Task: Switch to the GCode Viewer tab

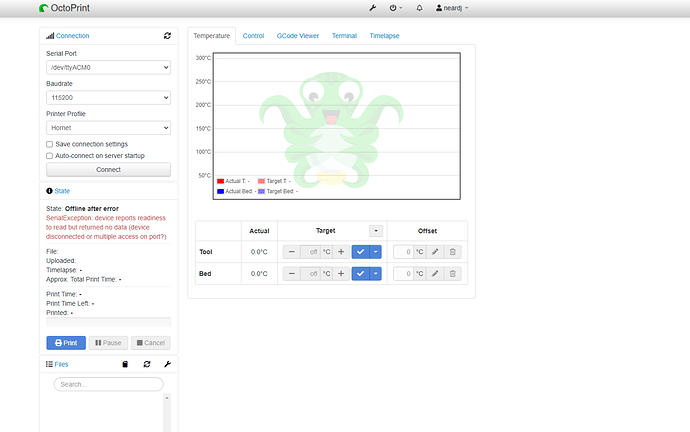Action: 298,36
